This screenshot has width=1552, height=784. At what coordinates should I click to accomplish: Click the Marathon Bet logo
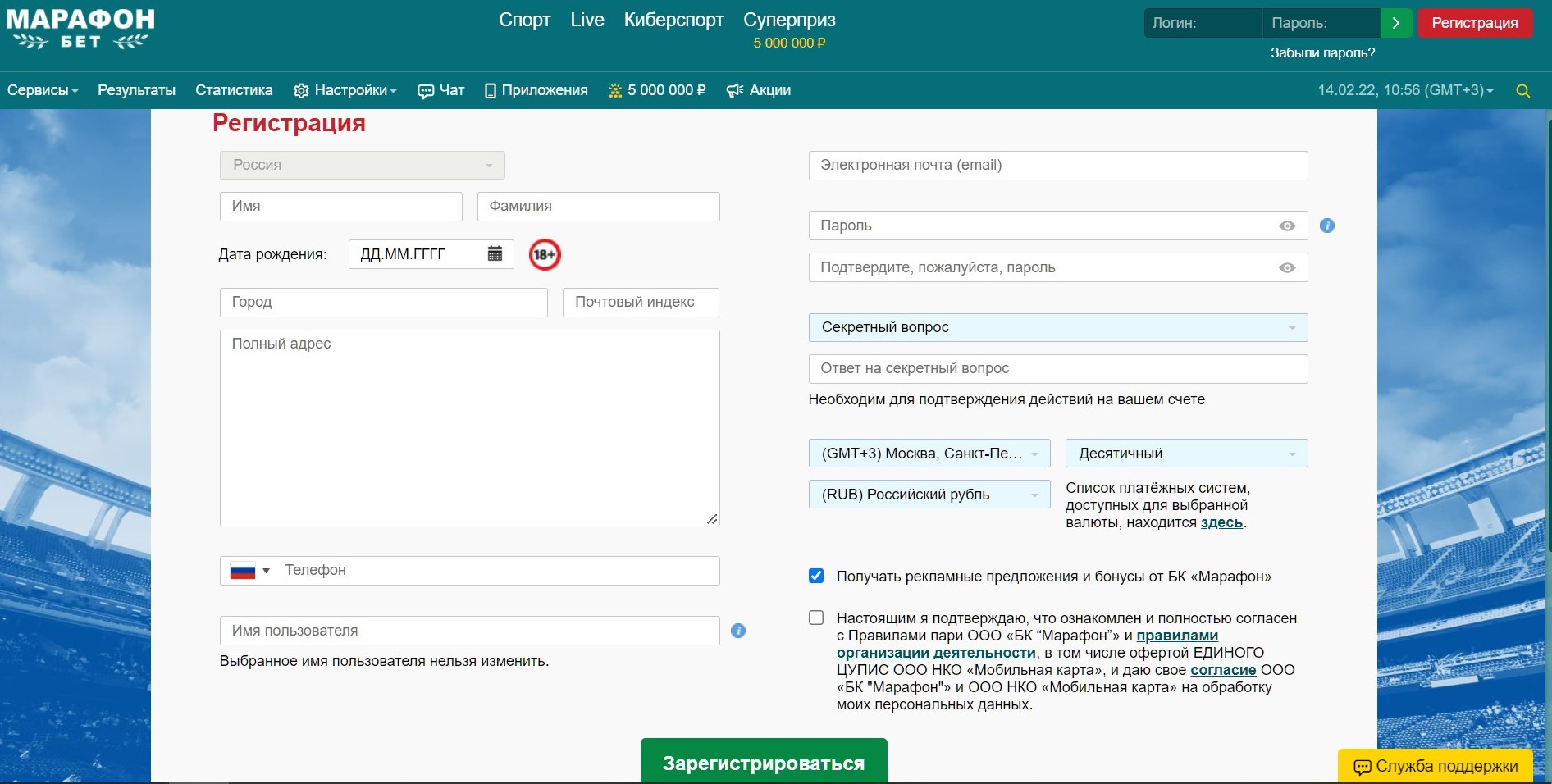tap(80, 30)
